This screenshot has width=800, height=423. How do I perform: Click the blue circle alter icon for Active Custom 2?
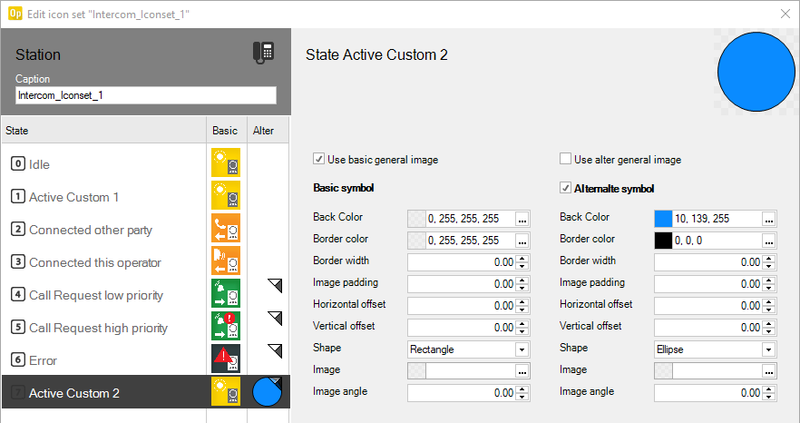pyautogui.click(x=267, y=393)
